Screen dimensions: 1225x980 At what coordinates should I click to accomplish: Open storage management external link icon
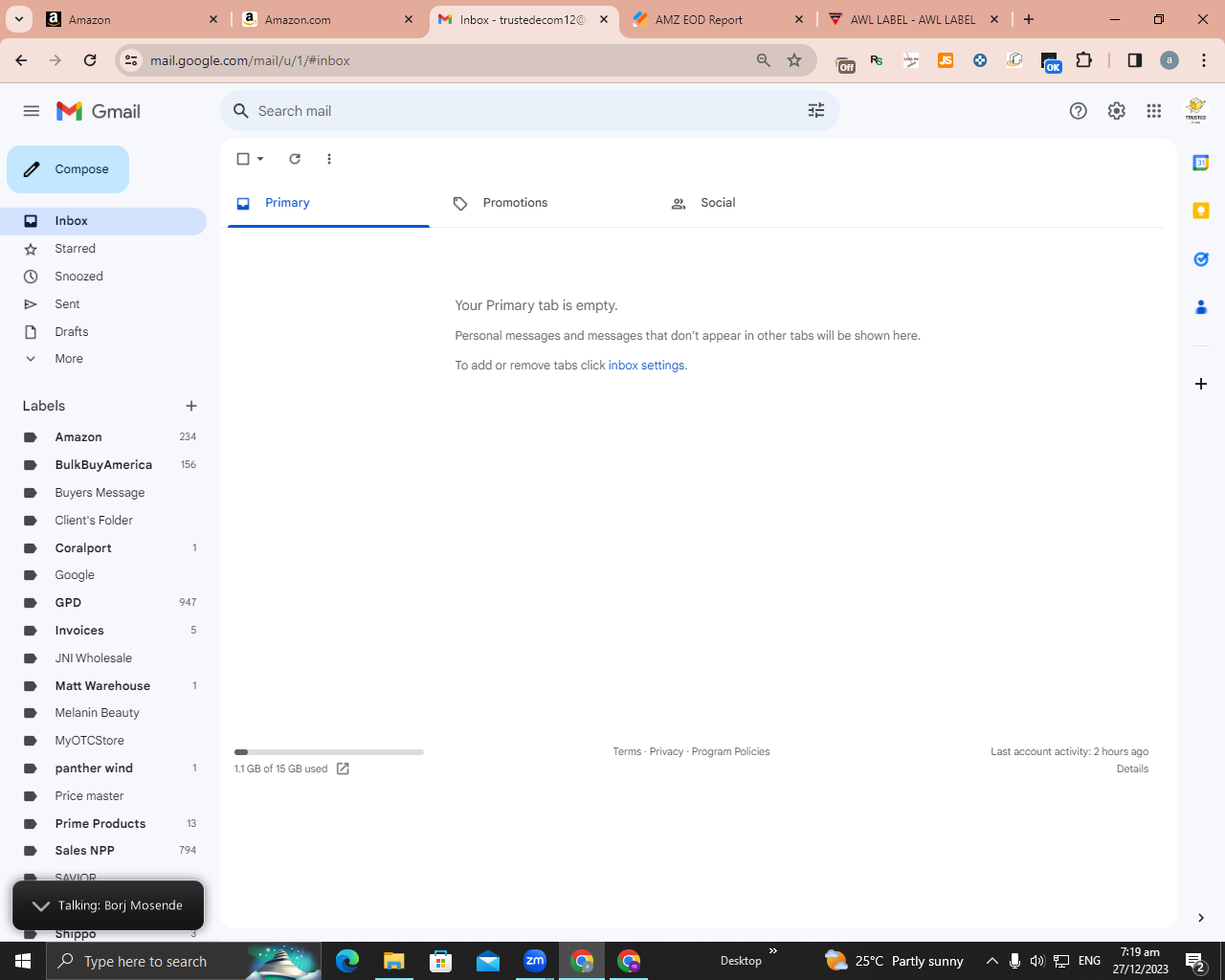tap(343, 769)
